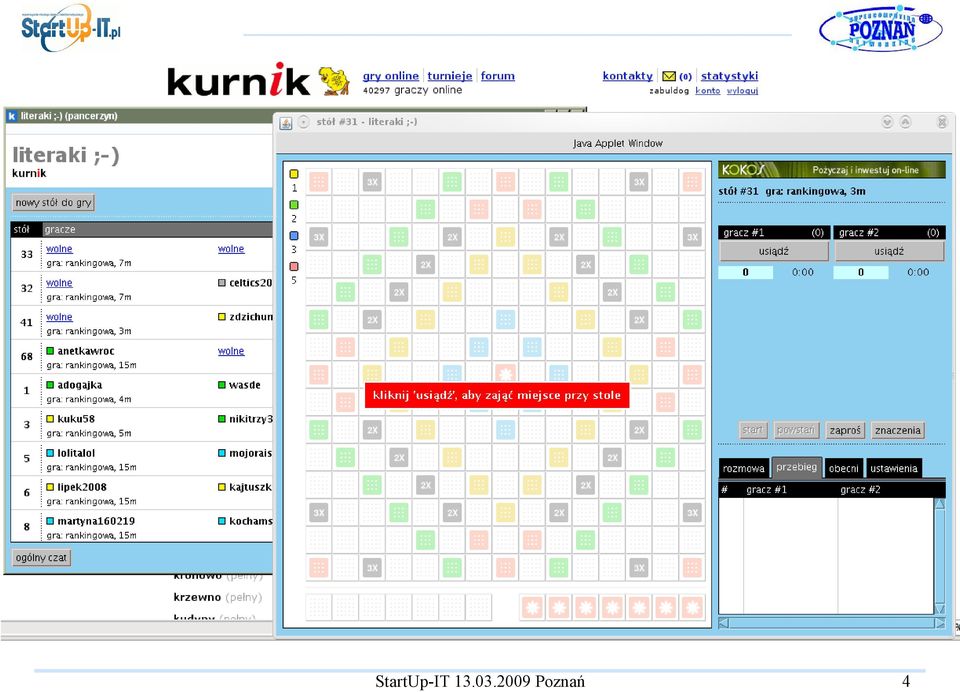Click the Poznan network logo
This screenshot has height=692, width=960.
[880, 28]
